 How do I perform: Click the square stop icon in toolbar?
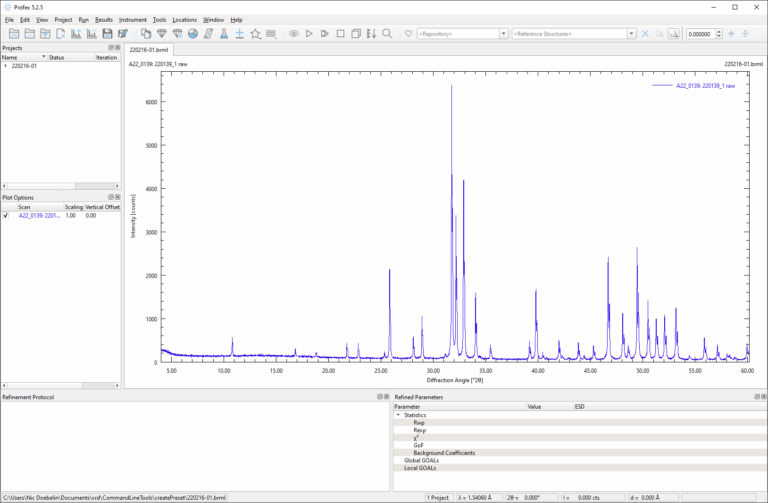coord(341,34)
